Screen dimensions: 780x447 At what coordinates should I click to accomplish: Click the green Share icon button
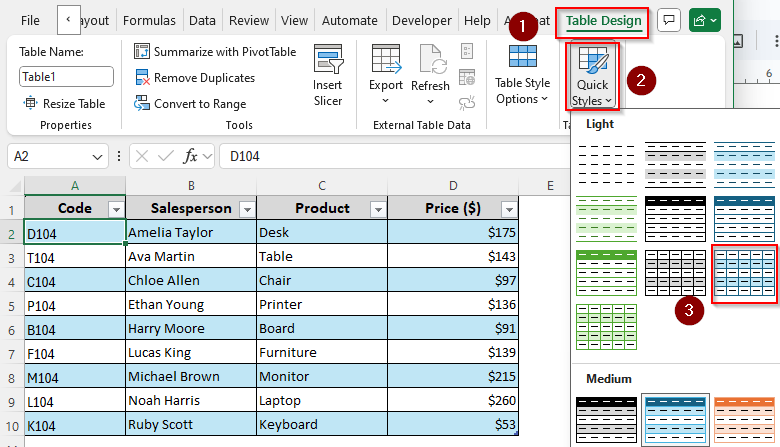(x=704, y=20)
